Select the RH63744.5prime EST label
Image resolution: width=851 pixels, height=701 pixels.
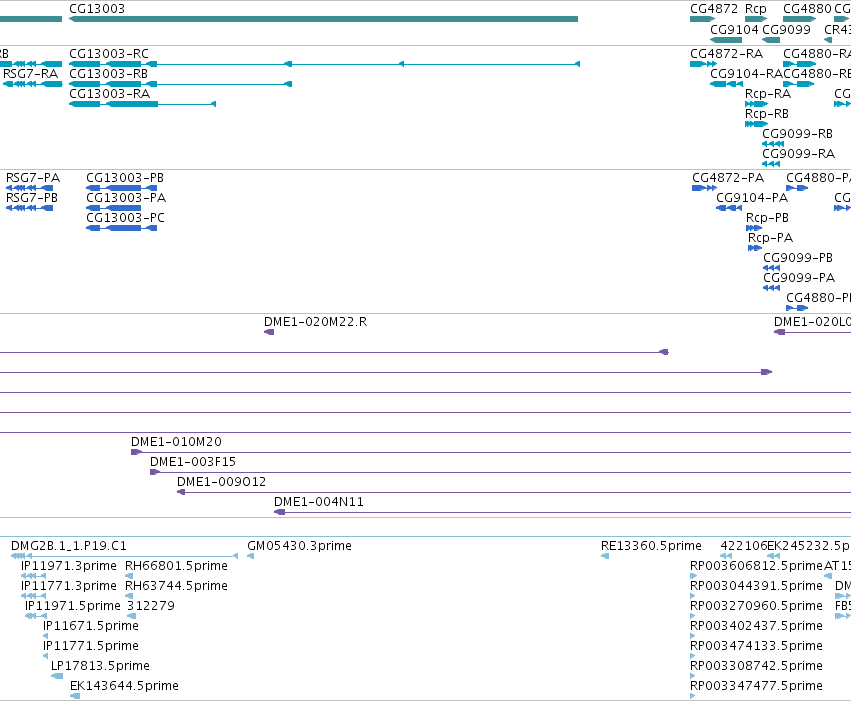pos(176,587)
